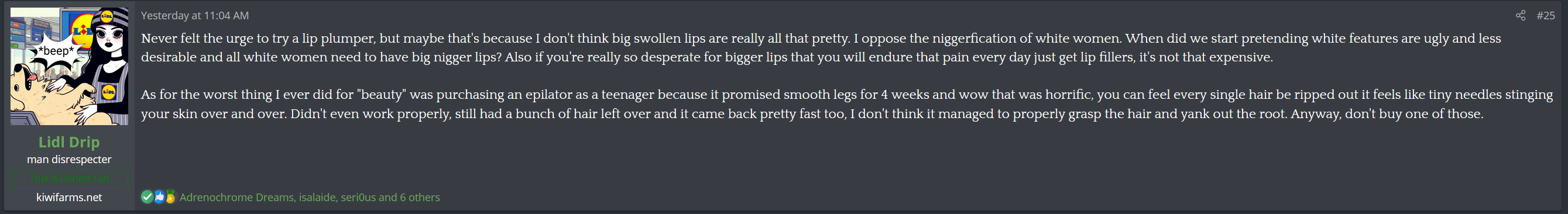This screenshot has width=1568, height=214.
Task: Click the kiwifarms.net label under the user
Action: (x=70, y=198)
